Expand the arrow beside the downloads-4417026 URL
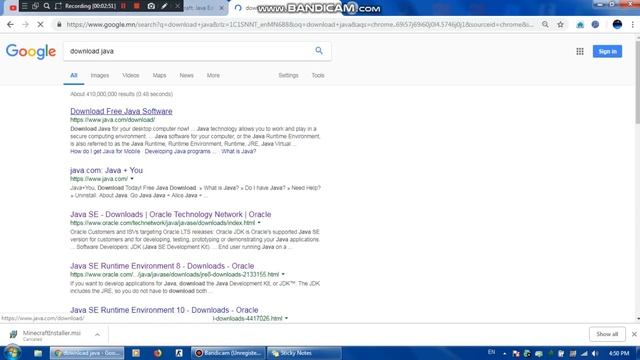 286,318
